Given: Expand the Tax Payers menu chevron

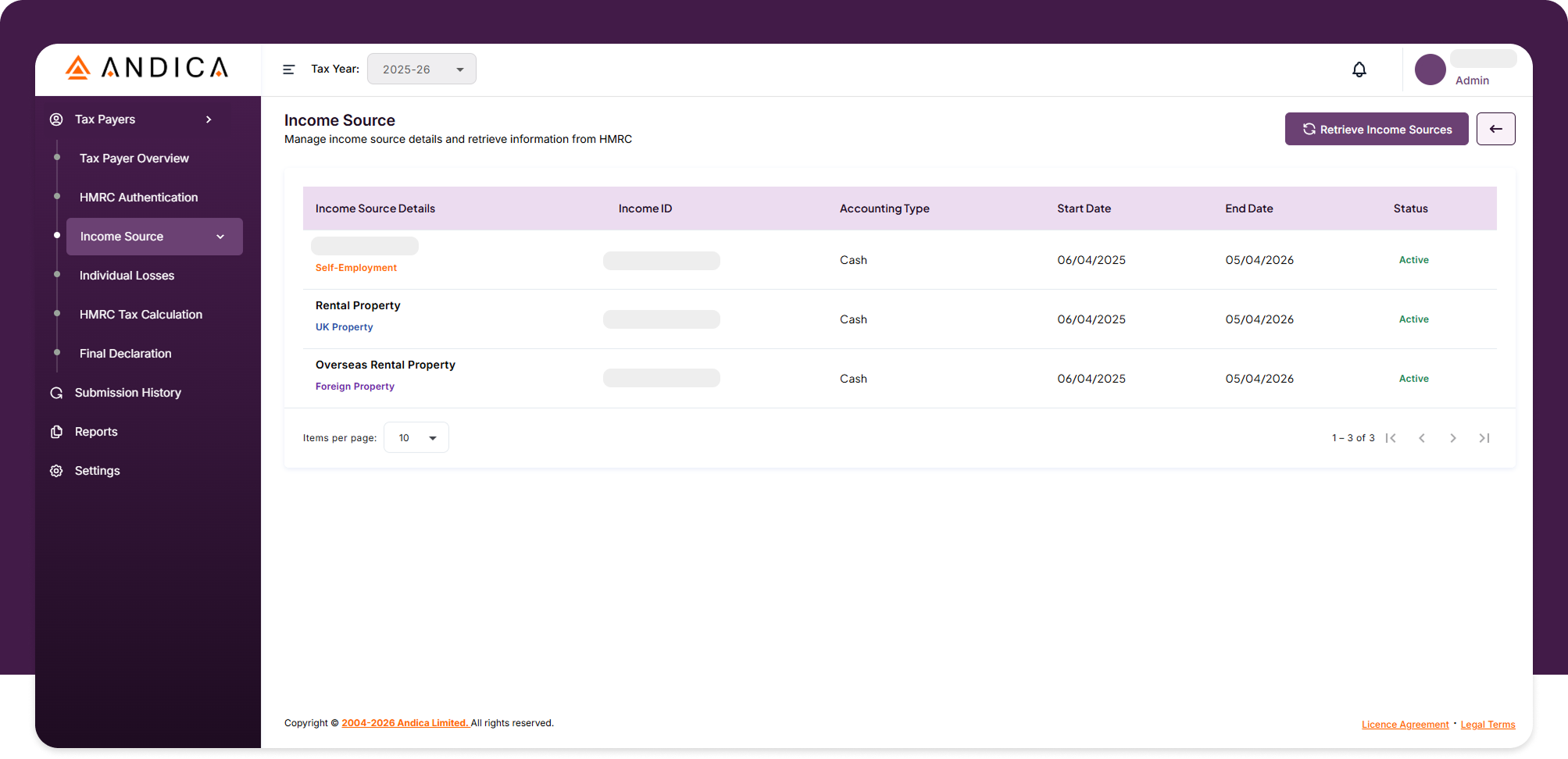Looking at the screenshot, I should click(209, 119).
